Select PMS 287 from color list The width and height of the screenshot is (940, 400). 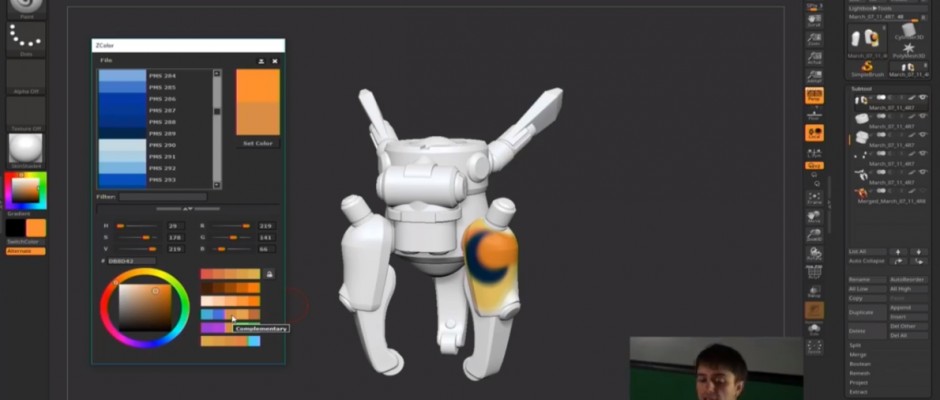pos(162,110)
